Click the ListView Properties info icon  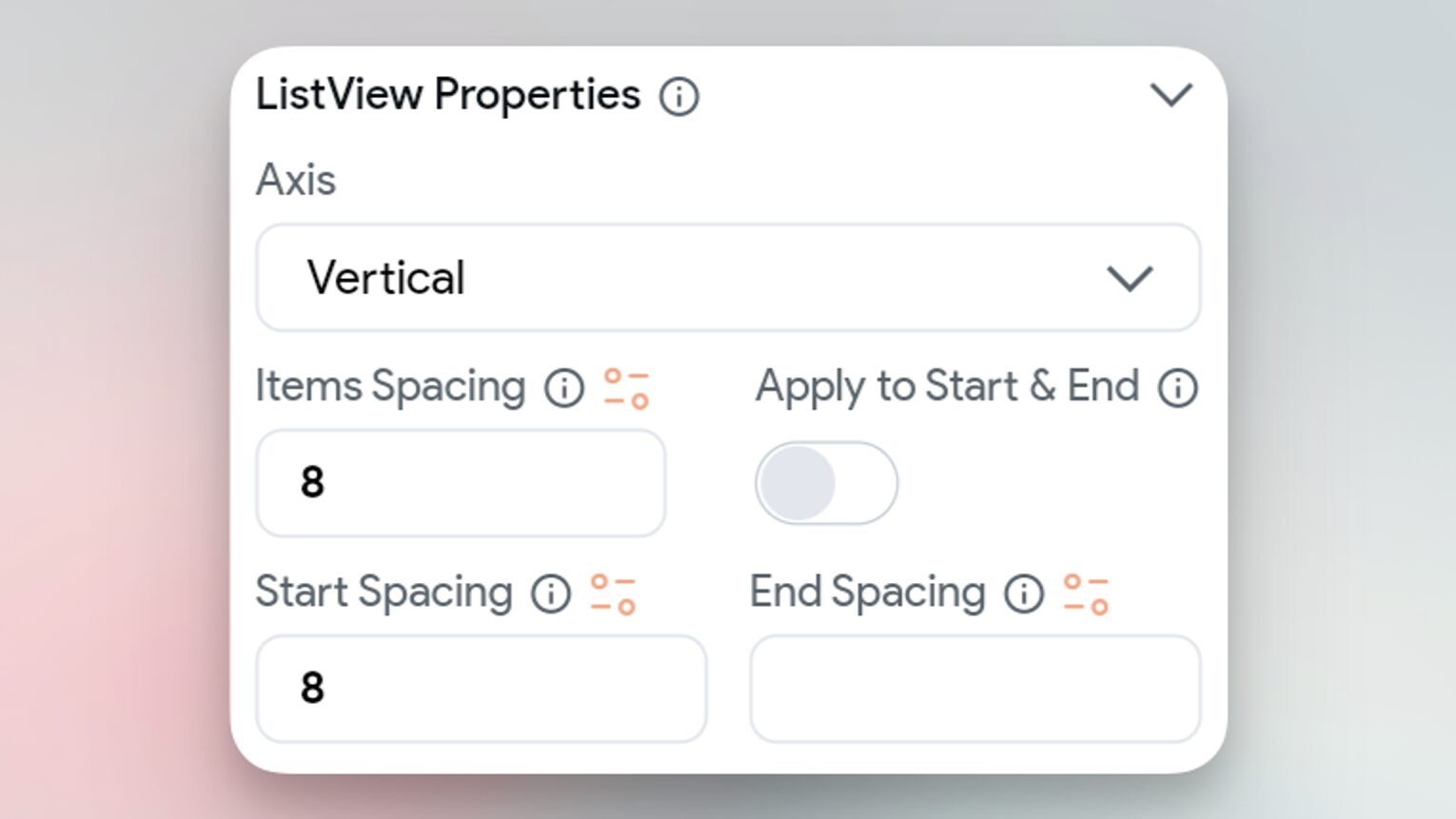[x=679, y=97]
